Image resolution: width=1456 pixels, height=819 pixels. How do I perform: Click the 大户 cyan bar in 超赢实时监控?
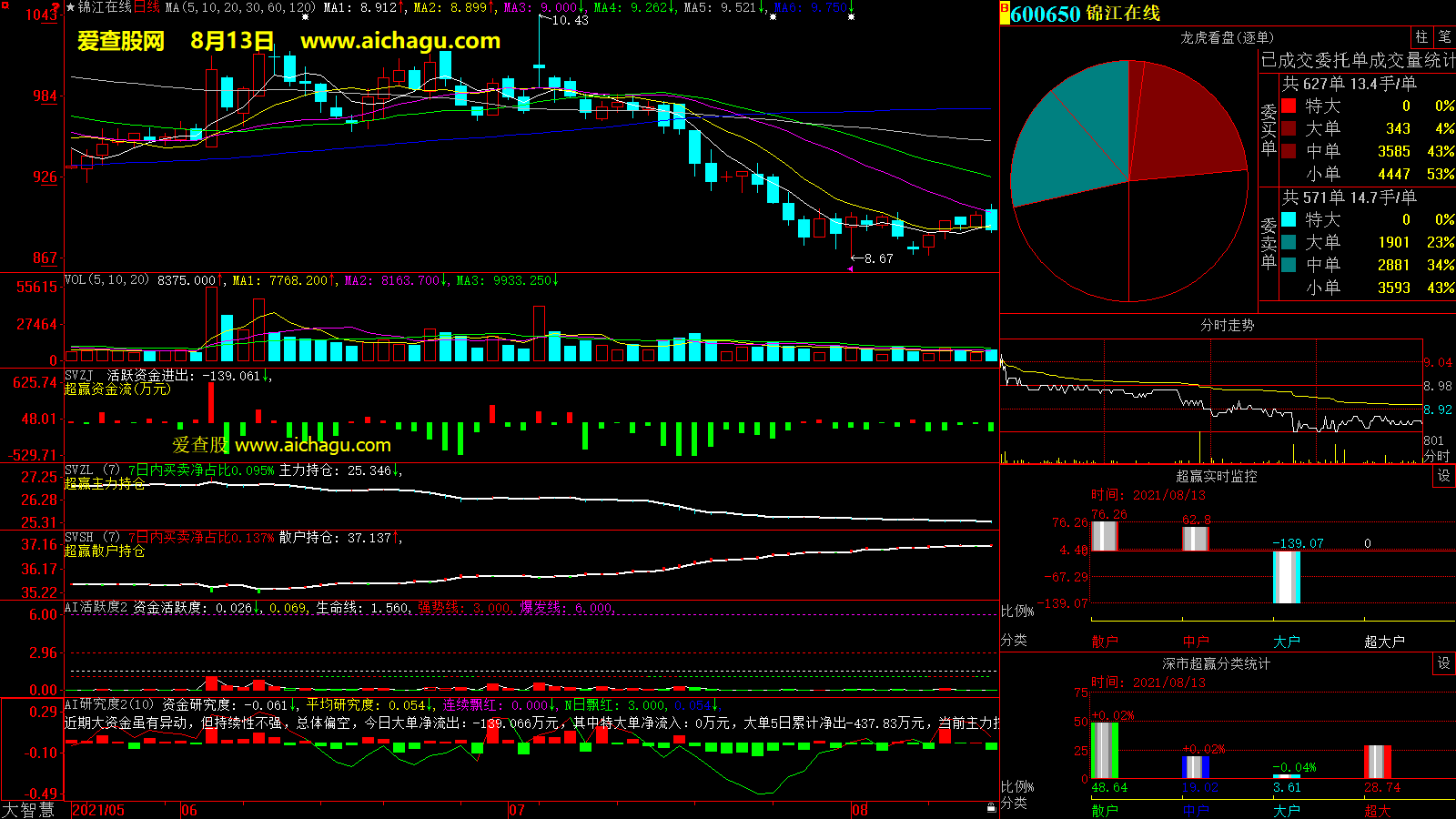point(1286,577)
